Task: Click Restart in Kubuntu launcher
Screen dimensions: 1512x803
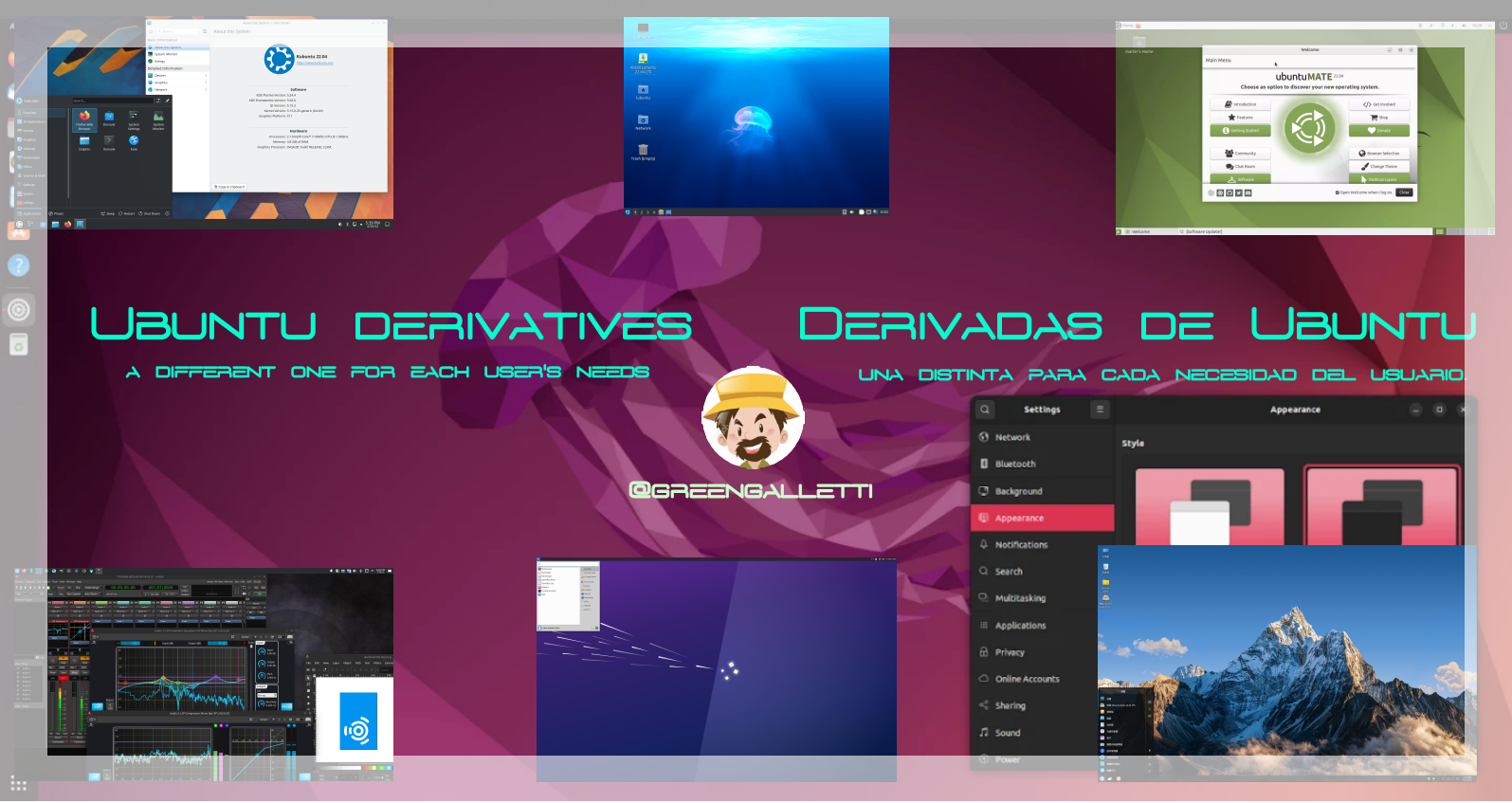Action: point(127,213)
